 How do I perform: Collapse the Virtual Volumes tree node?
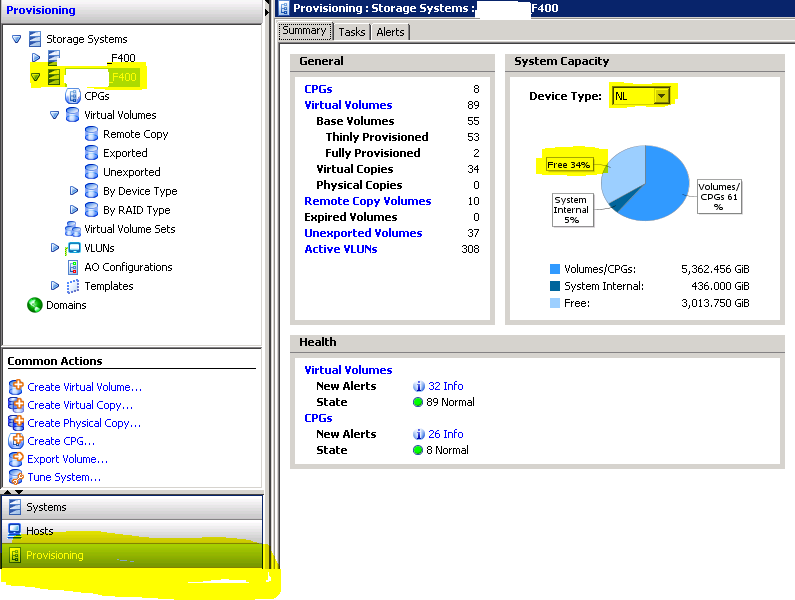(55, 115)
